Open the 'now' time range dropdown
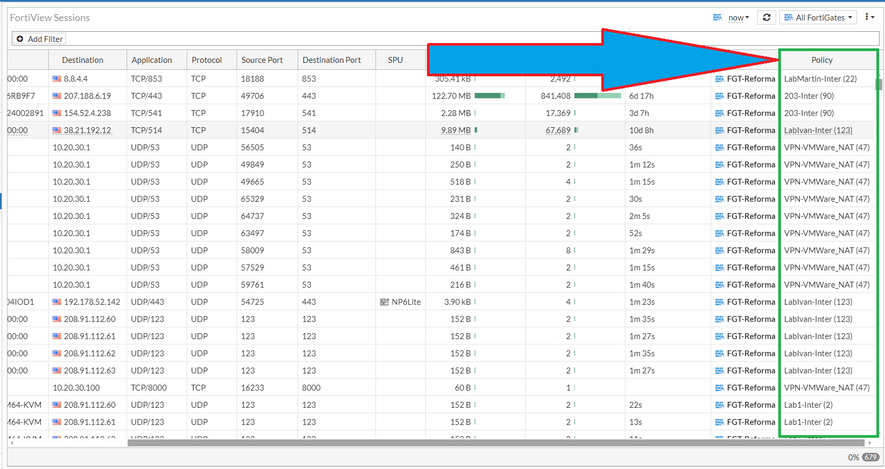Image resolution: width=885 pixels, height=469 pixels. click(738, 18)
